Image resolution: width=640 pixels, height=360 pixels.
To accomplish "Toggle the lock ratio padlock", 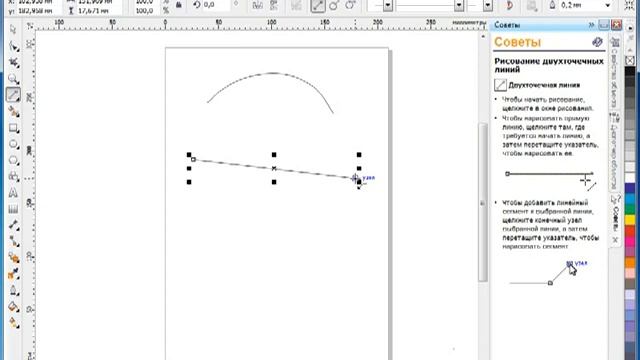I will [179, 5].
